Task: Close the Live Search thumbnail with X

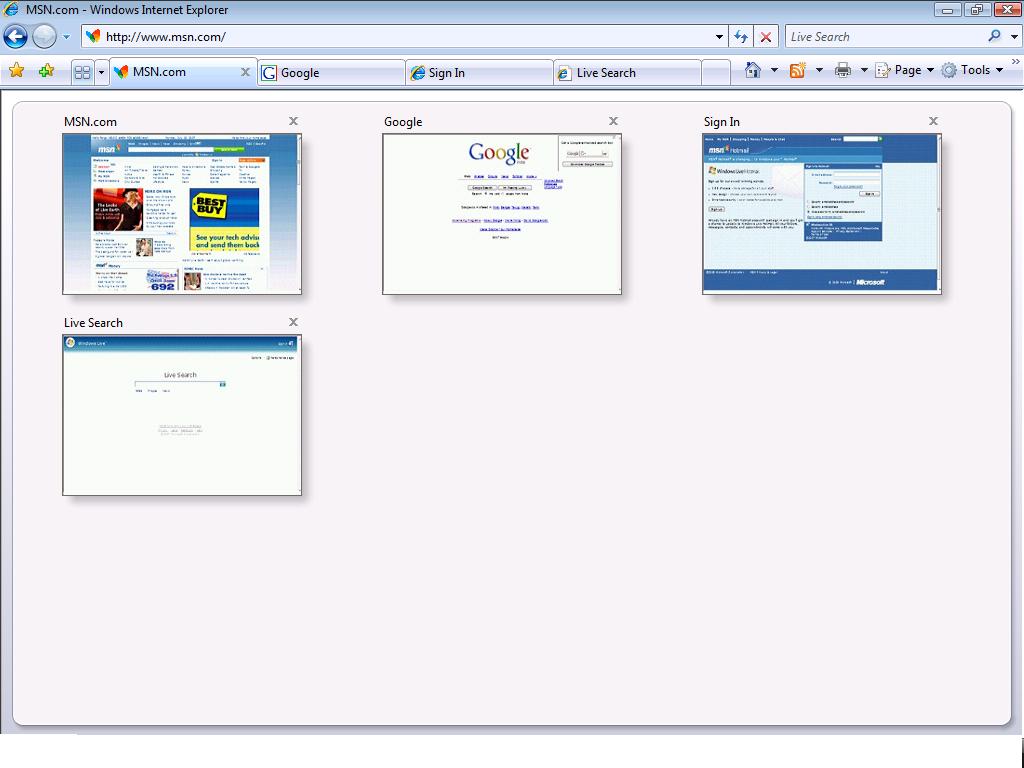Action: tap(293, 322)
